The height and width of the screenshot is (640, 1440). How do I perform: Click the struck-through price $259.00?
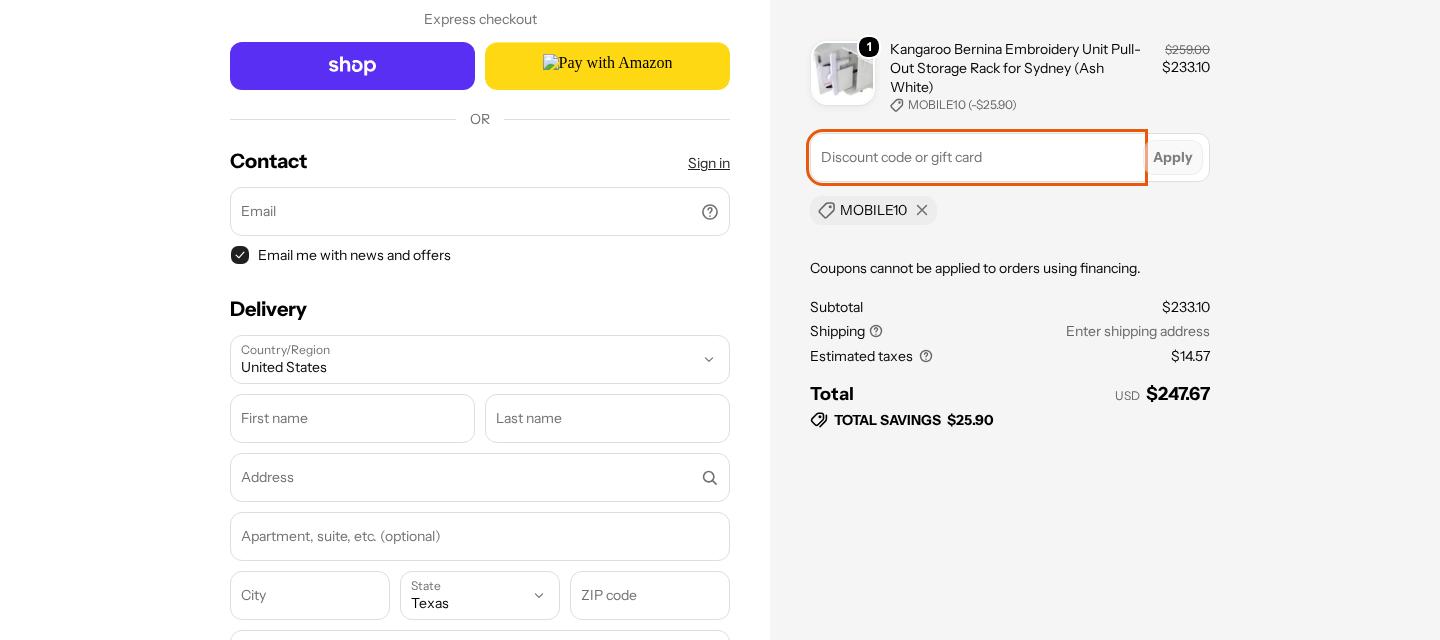pyautogui.click(x=1187, y=50)
